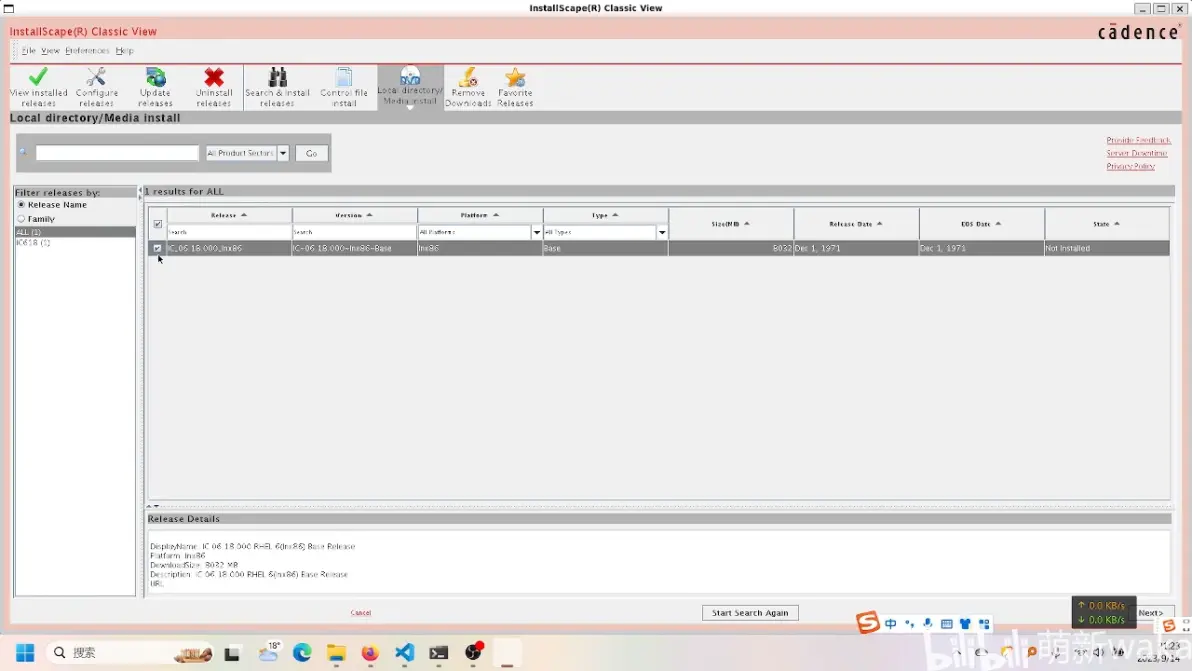Select Local directory/Media install tool
The width and height of the screenshot is (1192, 671).
(410, 87)
